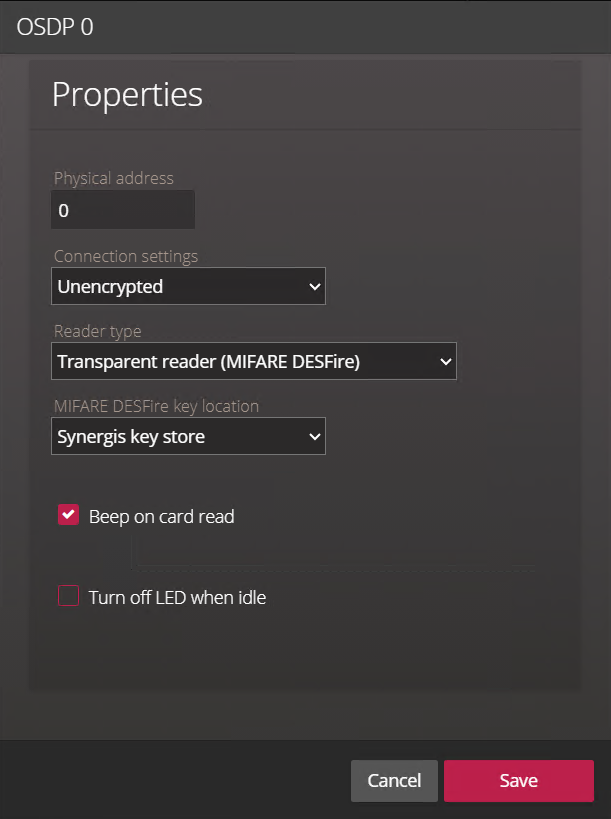The image size is (611, 819).
Task: Enable the Turn off LED when idle checkbox
Action: 69,597
